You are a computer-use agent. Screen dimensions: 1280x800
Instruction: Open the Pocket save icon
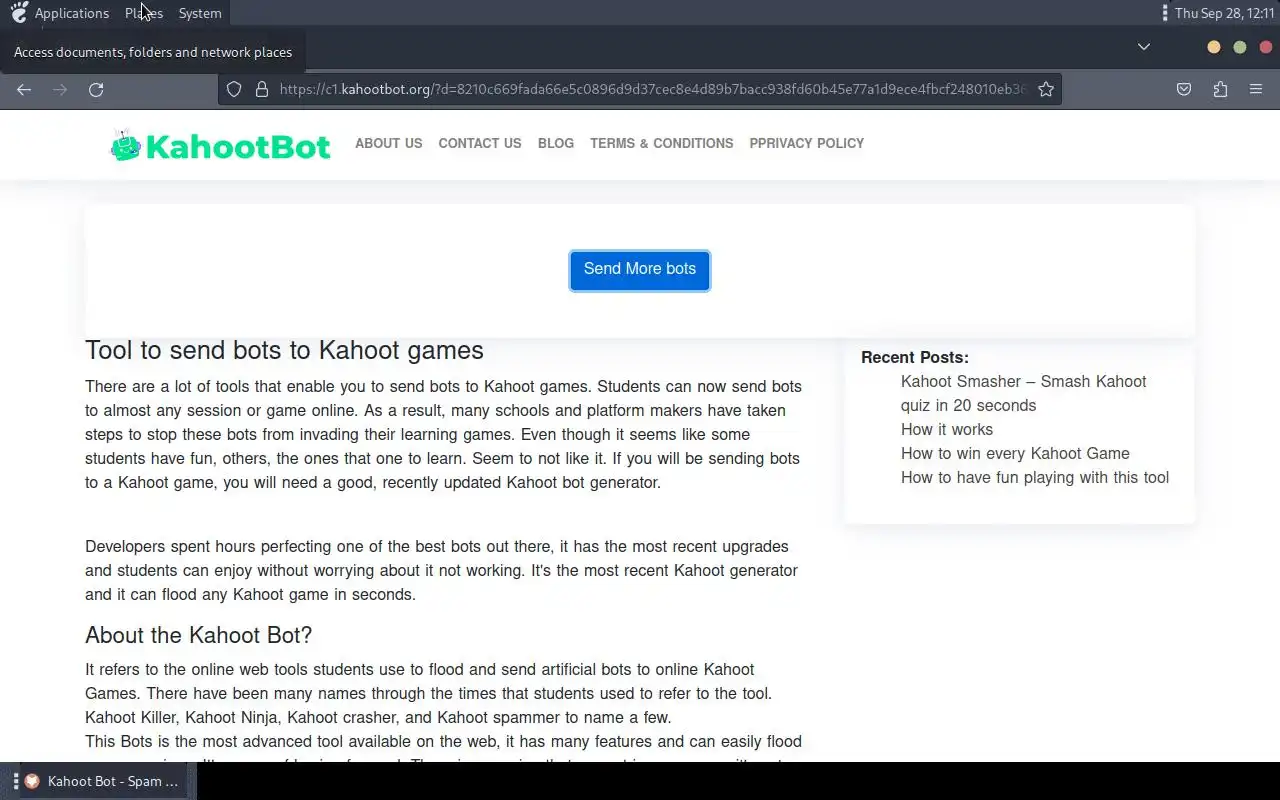pos(1184,90)
